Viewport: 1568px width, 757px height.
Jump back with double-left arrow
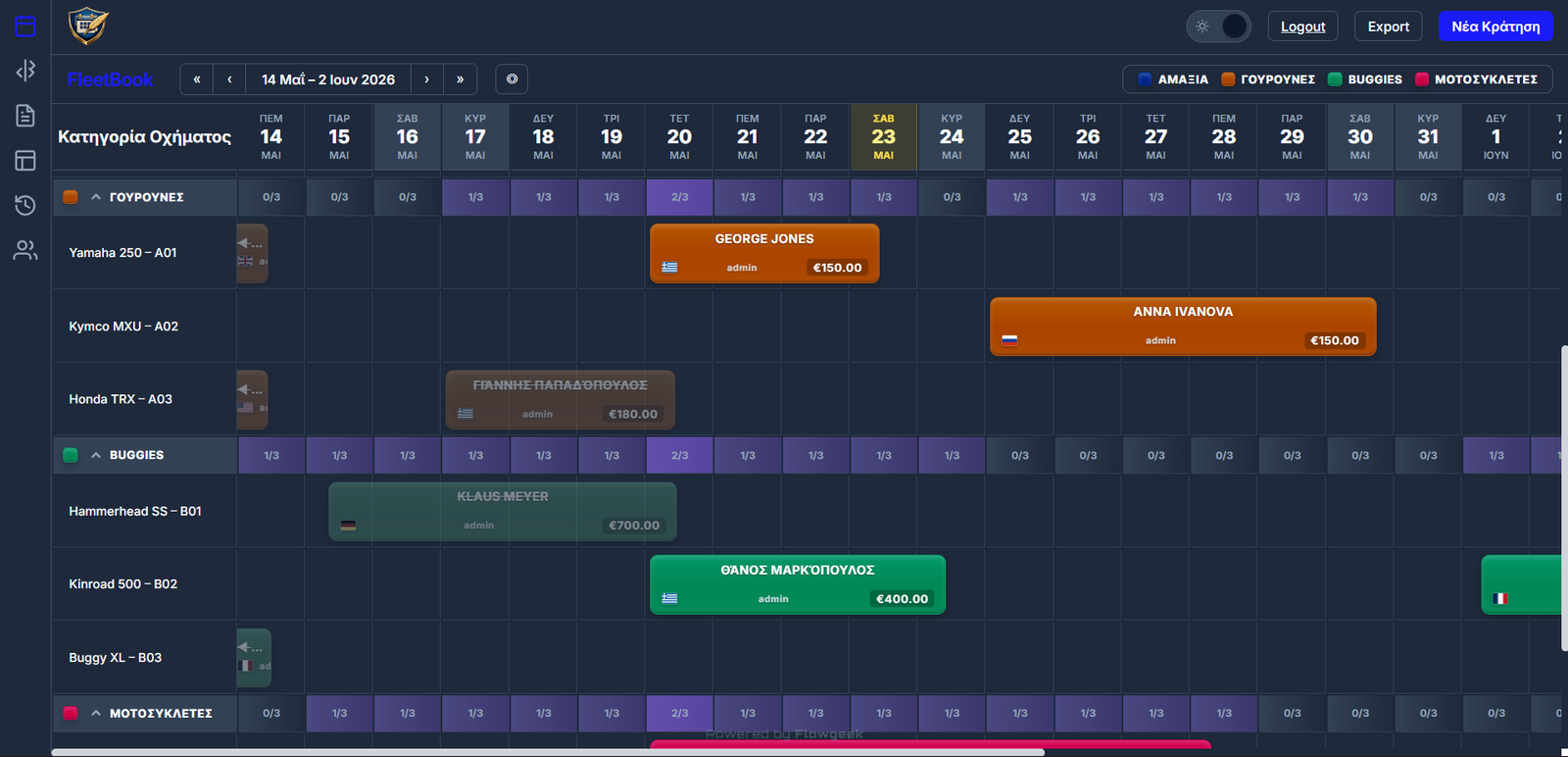(197, 79)
